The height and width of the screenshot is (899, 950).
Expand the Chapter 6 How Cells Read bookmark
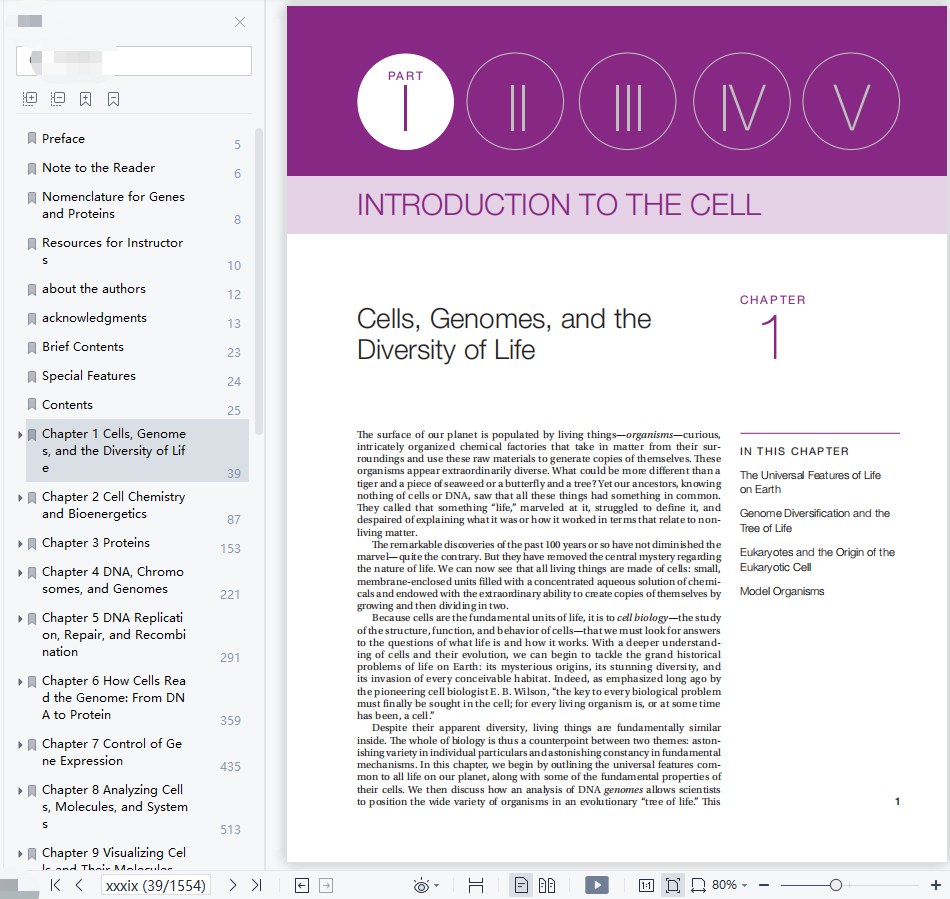point(20,682)
